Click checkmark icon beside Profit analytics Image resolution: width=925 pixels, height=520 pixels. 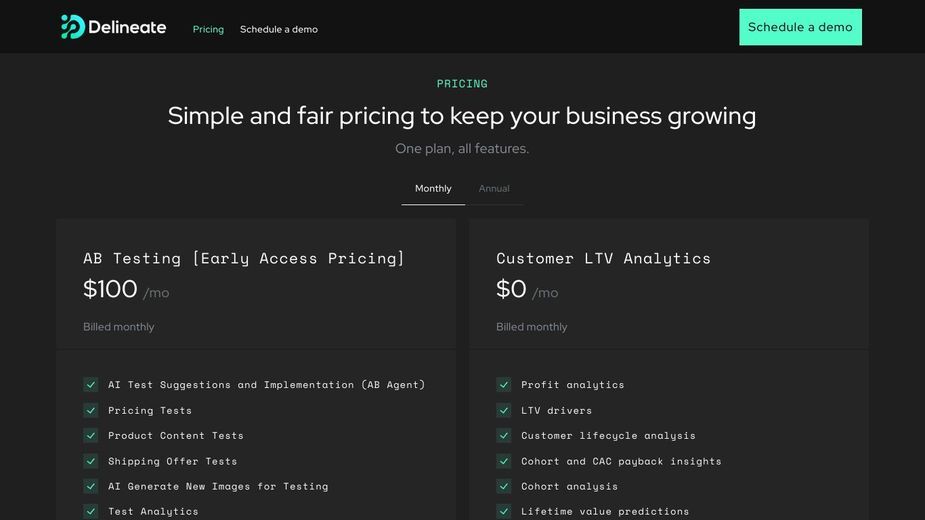point(504,385)
